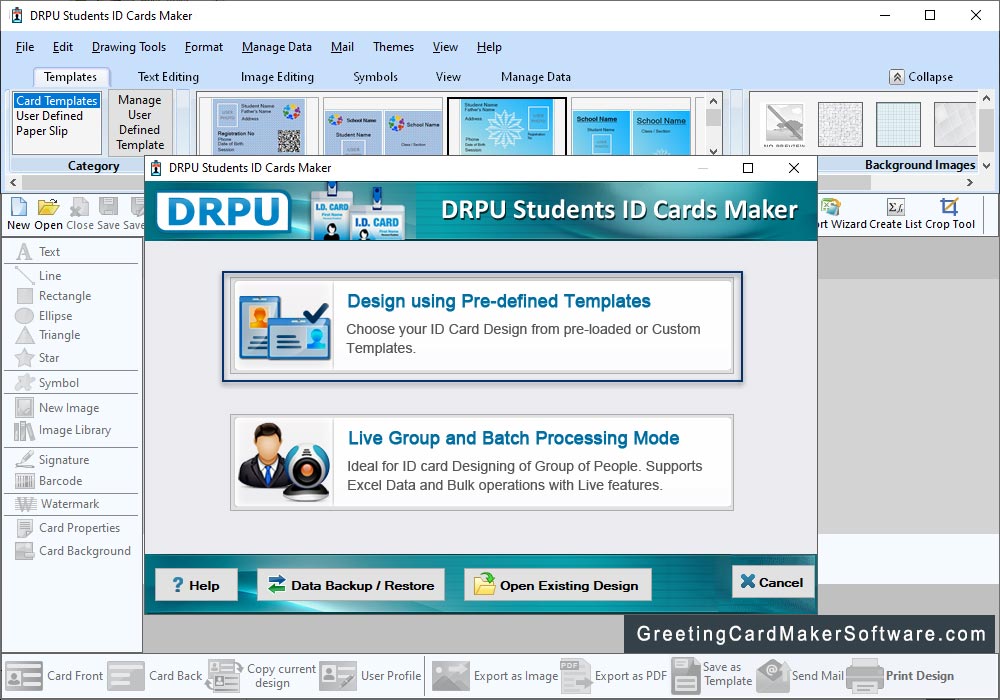Screen dimensions: 1000x700
Task: Switch to the Symbols ribbon tab
Action: coord(375,77)
